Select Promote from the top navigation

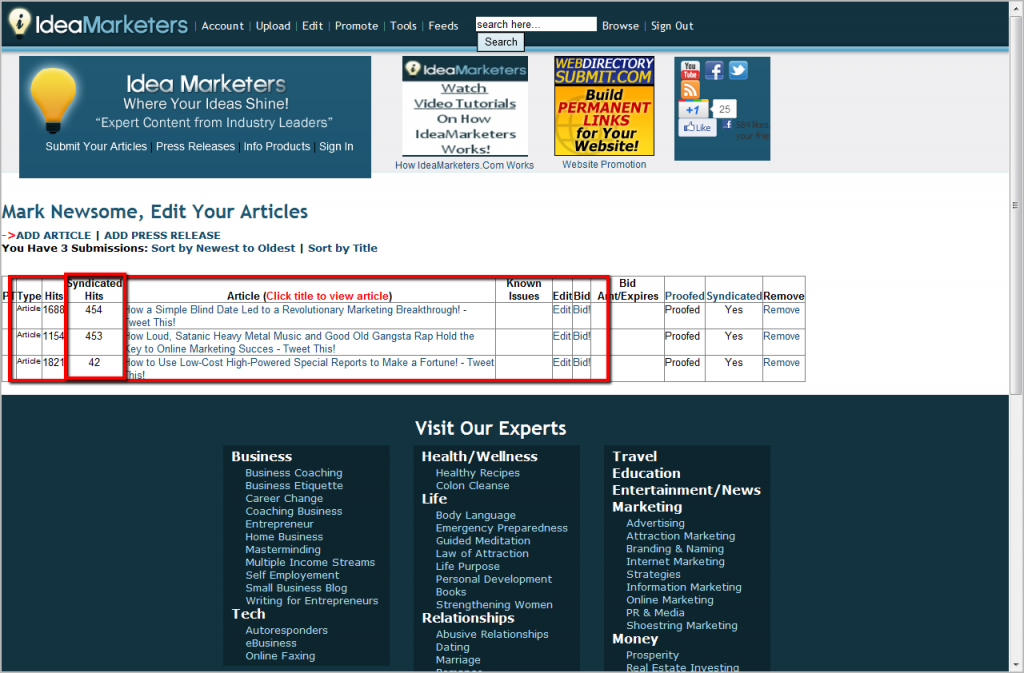[x=356, y=26]
